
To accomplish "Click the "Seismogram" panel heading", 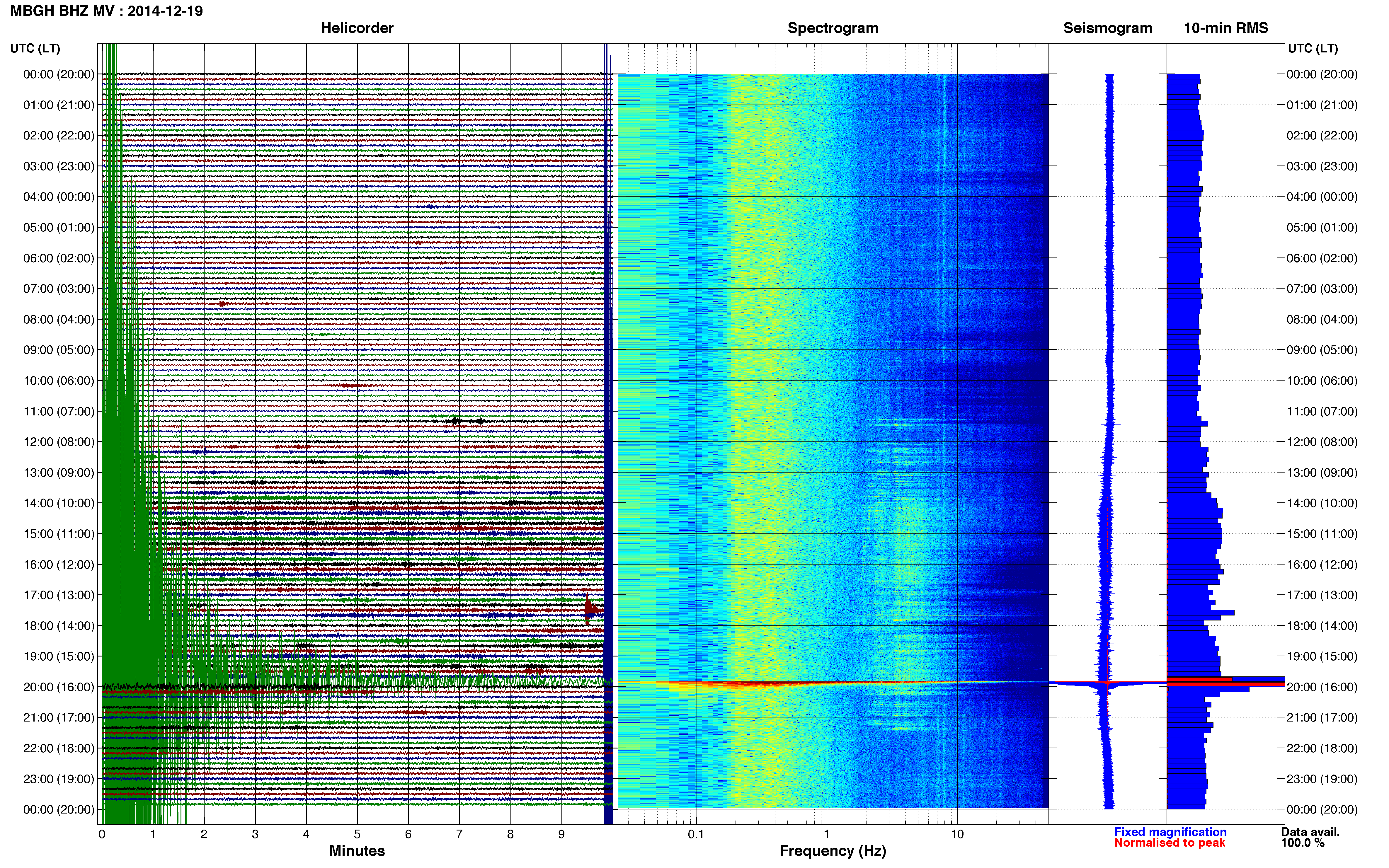I will pos(1108,28).
